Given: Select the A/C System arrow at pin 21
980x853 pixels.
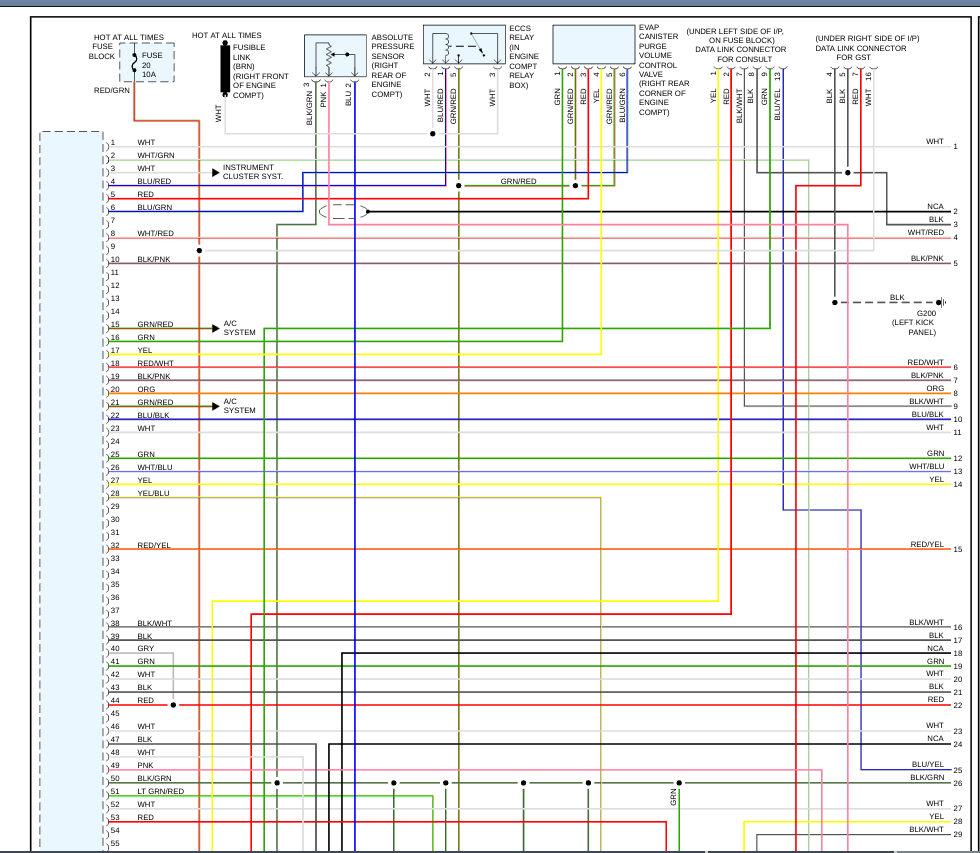Looking at the screenshot, I should [216, 406].
